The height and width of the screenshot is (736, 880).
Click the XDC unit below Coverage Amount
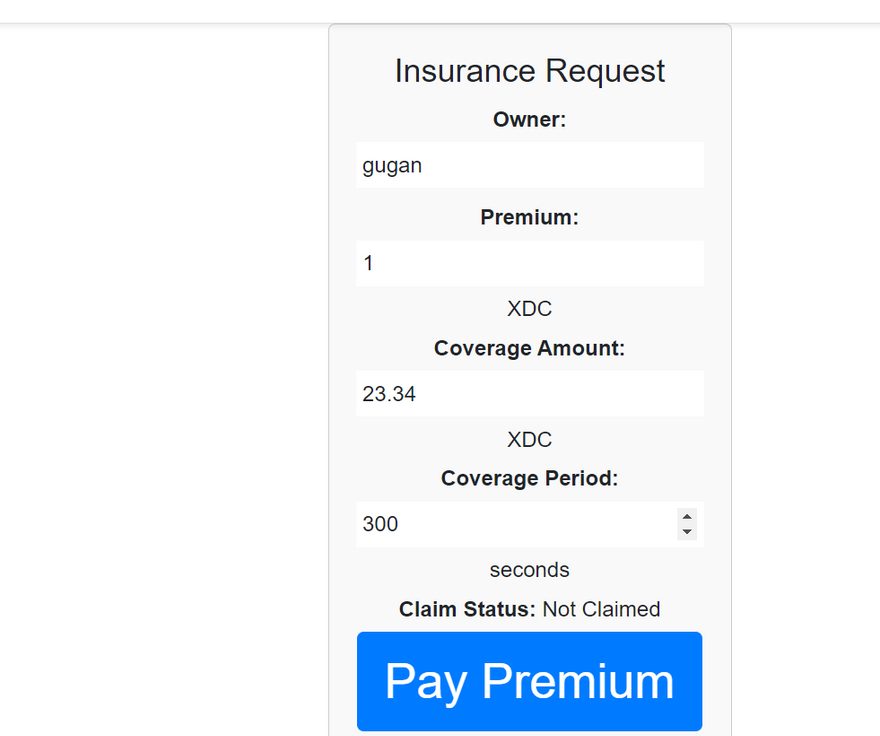(529, 440)
